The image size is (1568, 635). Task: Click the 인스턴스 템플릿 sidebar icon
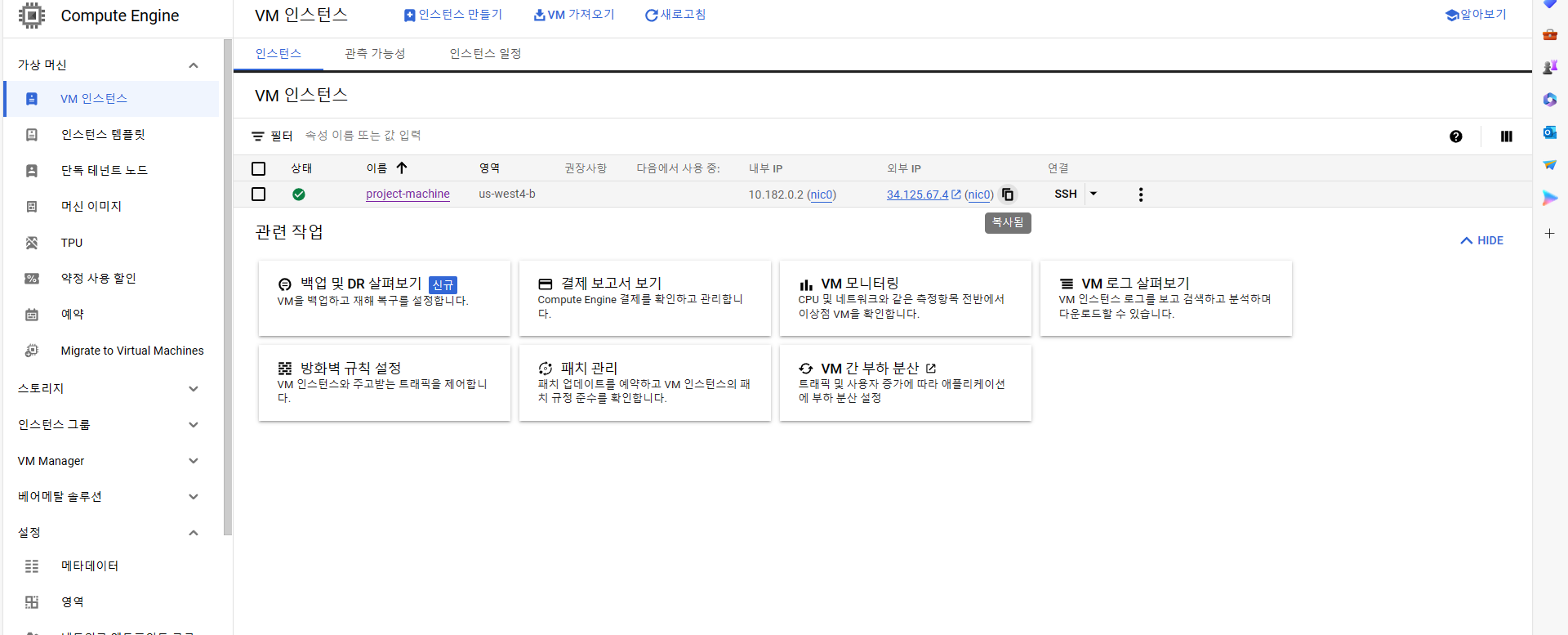click(x=32, y=135)
